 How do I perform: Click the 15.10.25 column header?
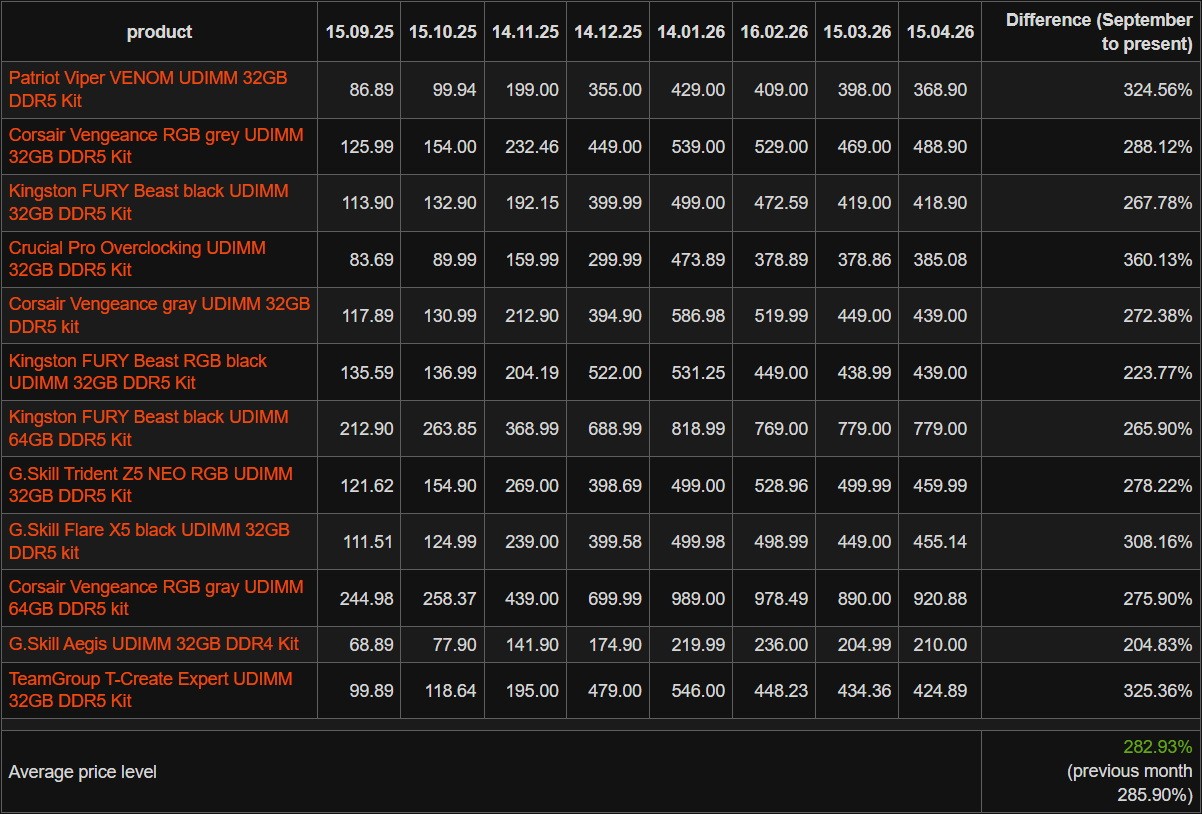[x=442, y=32]
